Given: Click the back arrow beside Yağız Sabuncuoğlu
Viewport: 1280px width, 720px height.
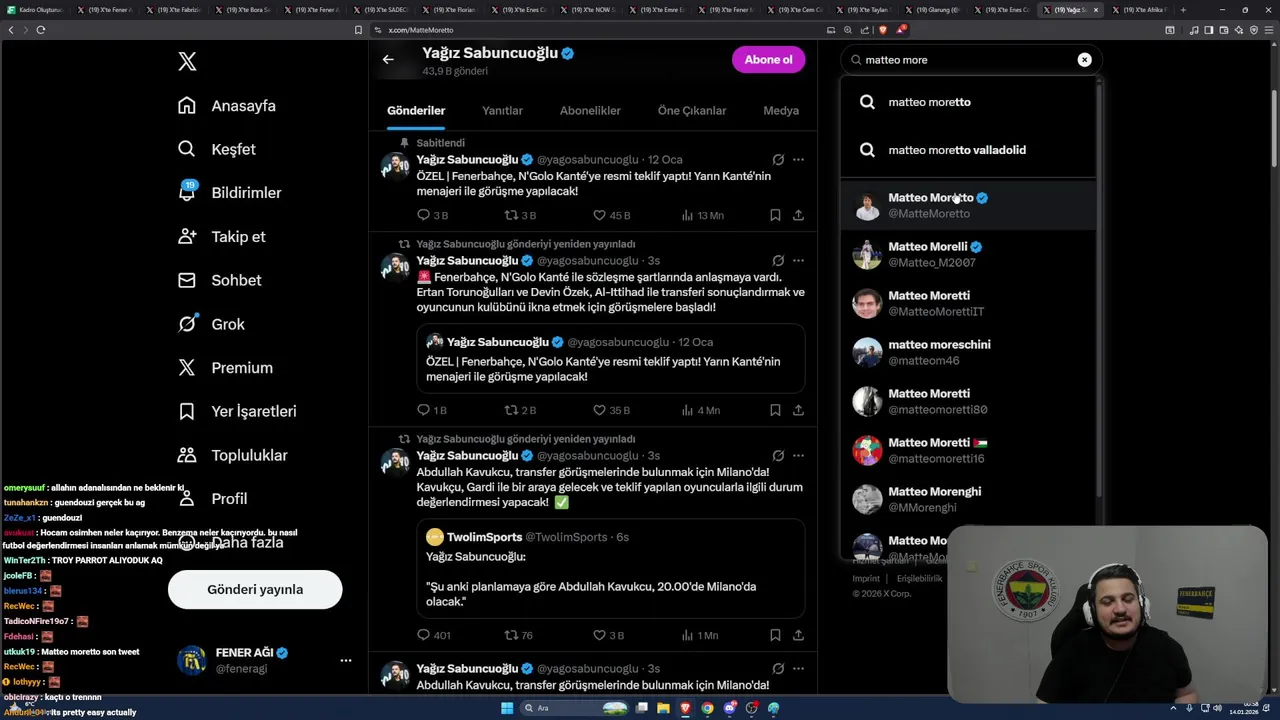Looking at the screenshot, I should 388,60.
